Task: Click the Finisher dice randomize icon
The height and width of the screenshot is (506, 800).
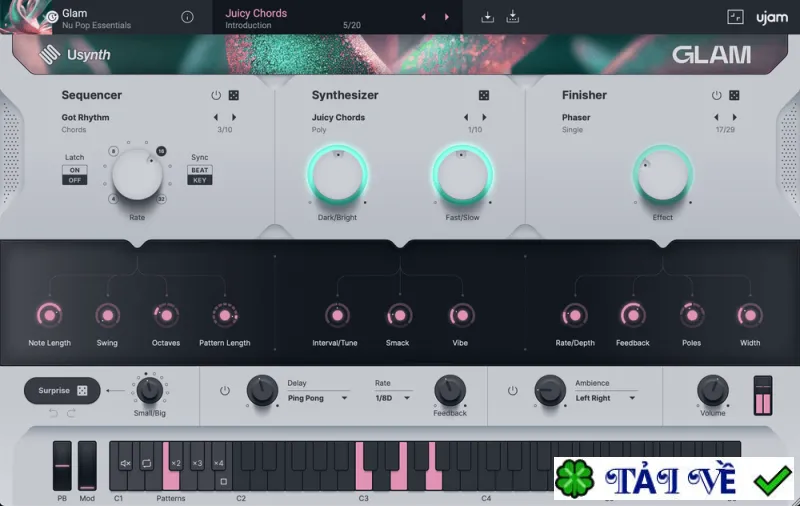Action: pyautogui.click(x=734, y=95)
